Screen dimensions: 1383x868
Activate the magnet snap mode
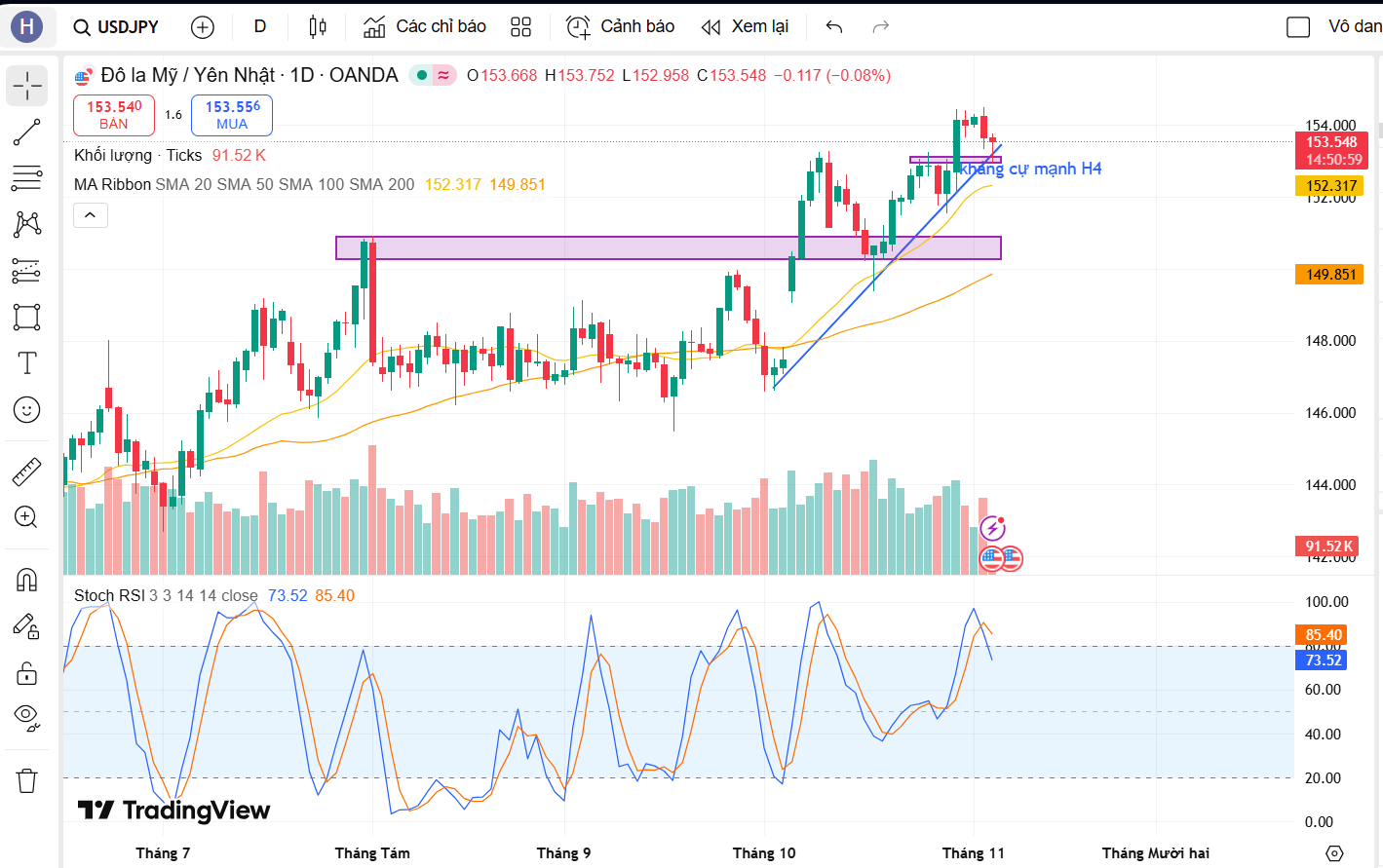click(x=27, y=580)
